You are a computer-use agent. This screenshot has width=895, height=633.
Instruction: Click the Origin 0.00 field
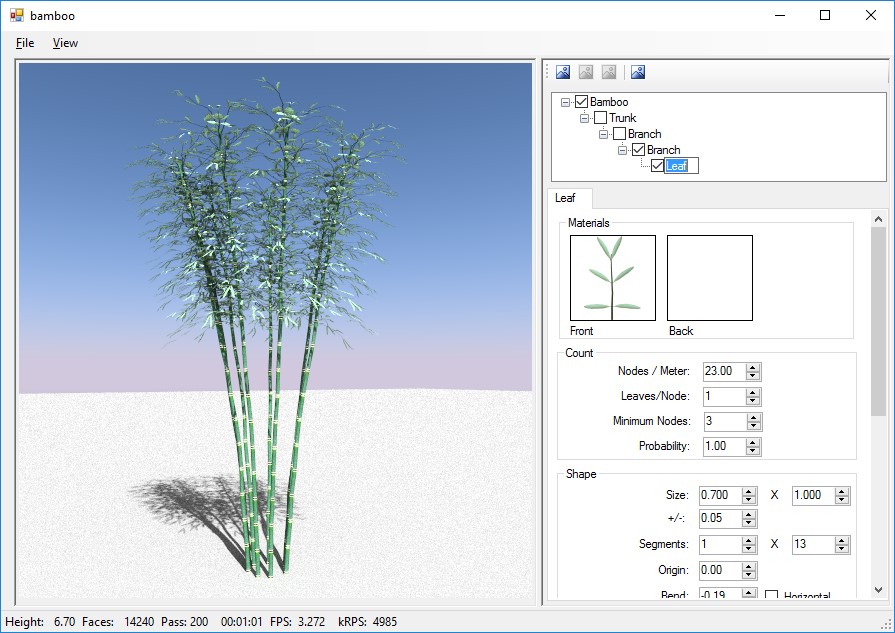[720, 570]
